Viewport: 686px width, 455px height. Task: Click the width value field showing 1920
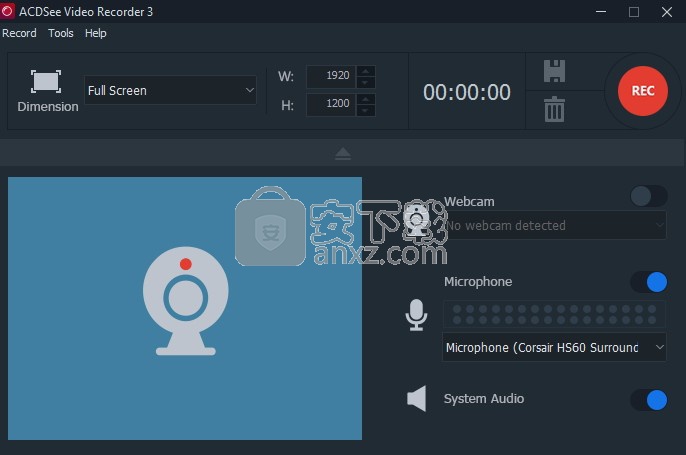(x=331, y=76)
